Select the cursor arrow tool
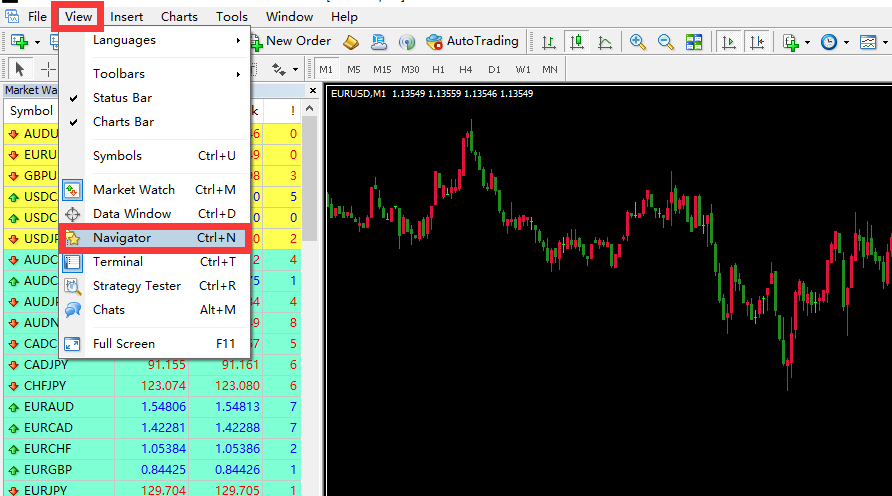Image resolution: width=892 pixels, height=496 pixels. click(20, 69)
